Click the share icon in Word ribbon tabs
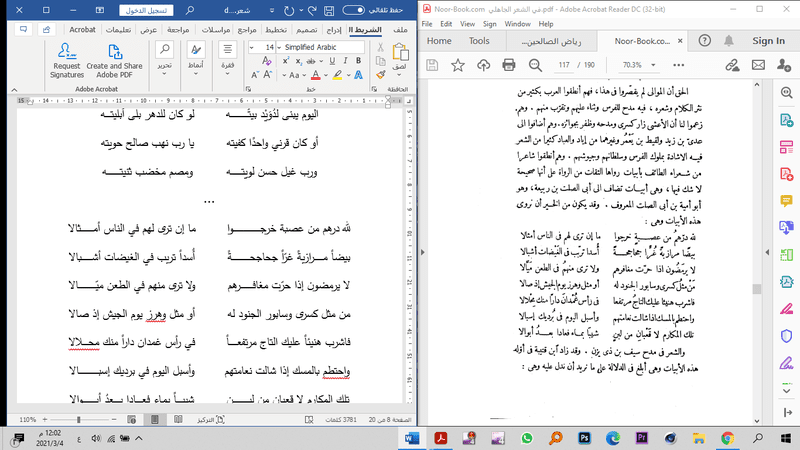Image resolution: width=800 pixels, height=450 pixels. coord(46,30)
